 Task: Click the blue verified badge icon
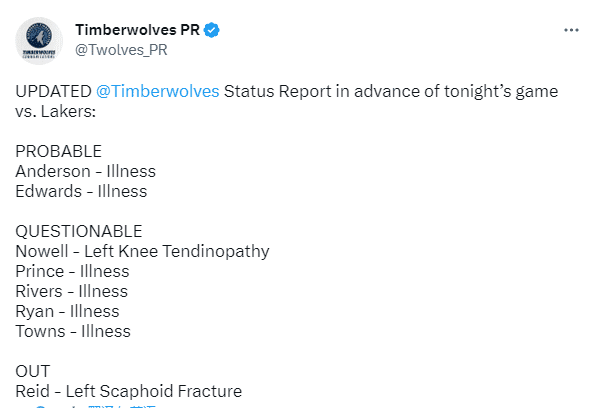pyautogui.click(x=211, y=30)
